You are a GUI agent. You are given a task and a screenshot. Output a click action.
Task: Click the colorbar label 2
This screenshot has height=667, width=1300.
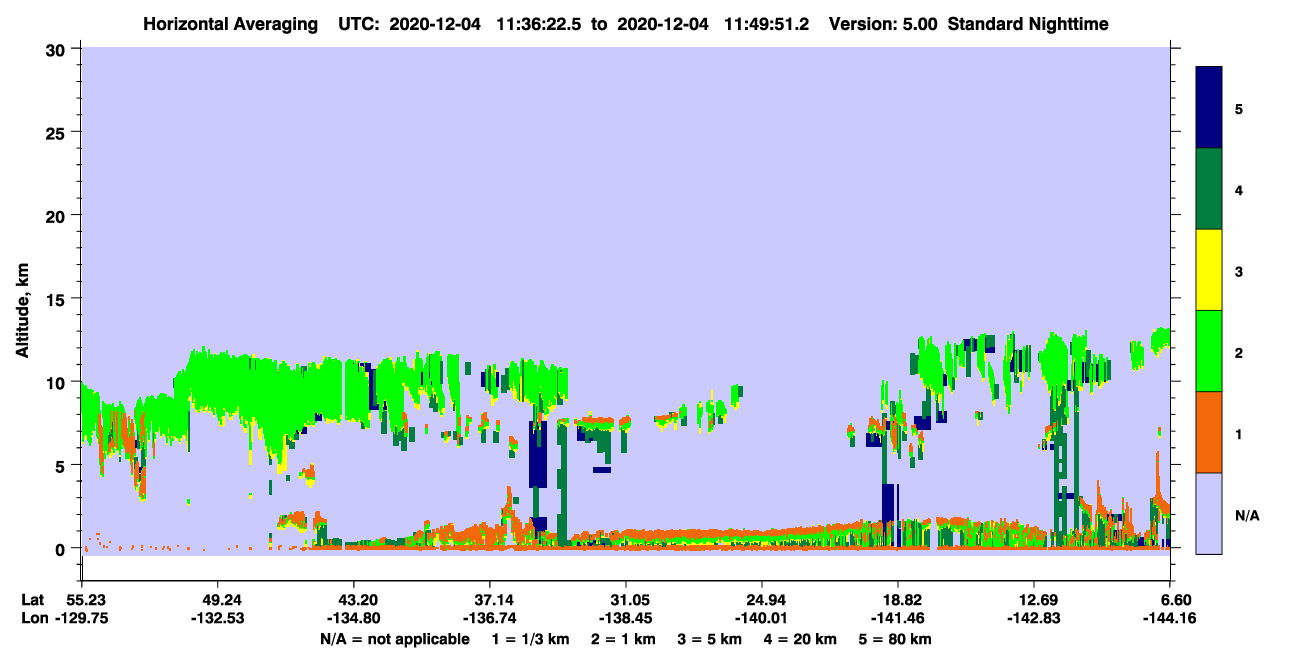pyautogui.click(x=1239, y=353)
